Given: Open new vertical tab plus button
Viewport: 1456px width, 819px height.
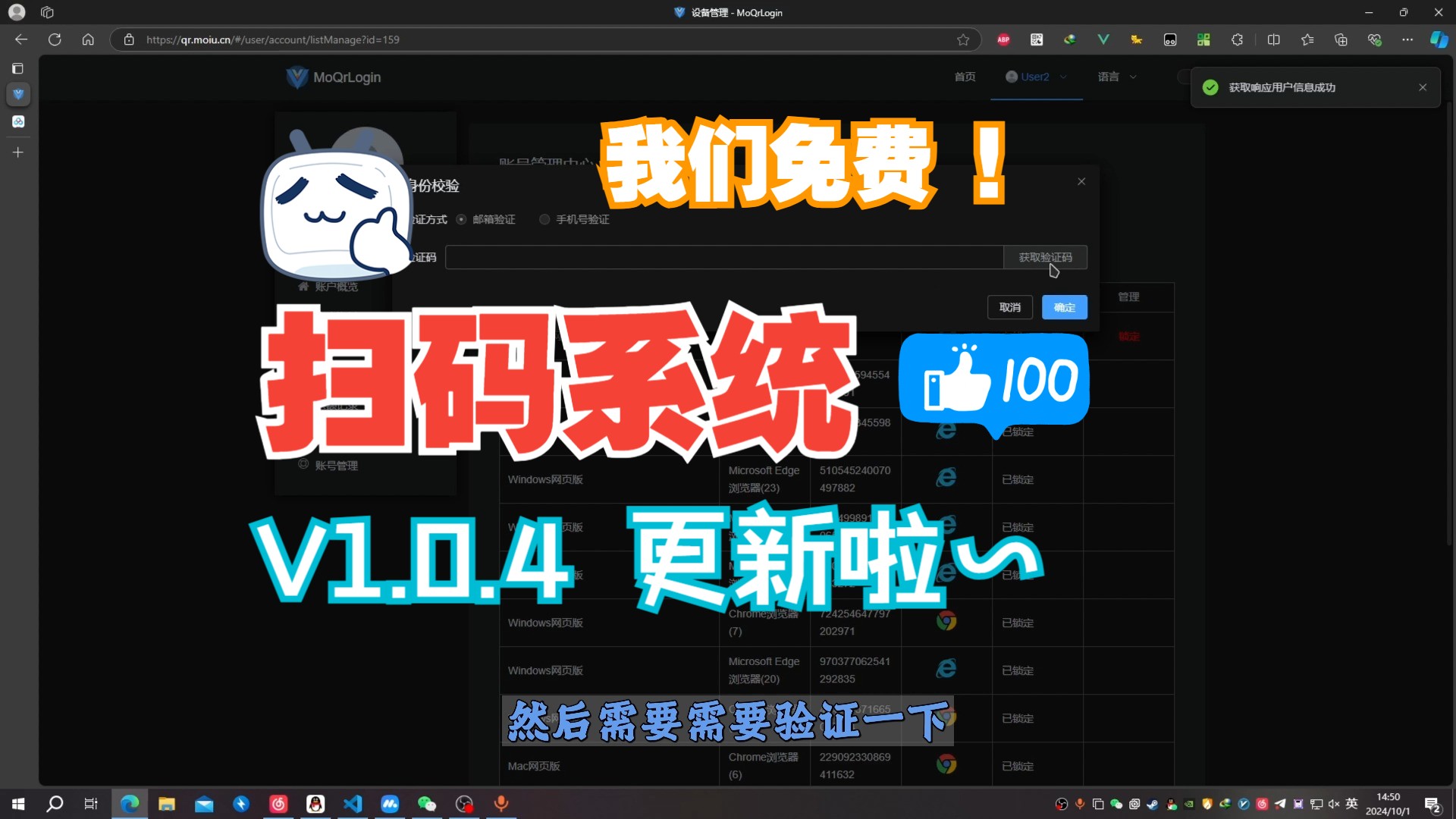Looking at the screenshot, I should click(18, 152).
